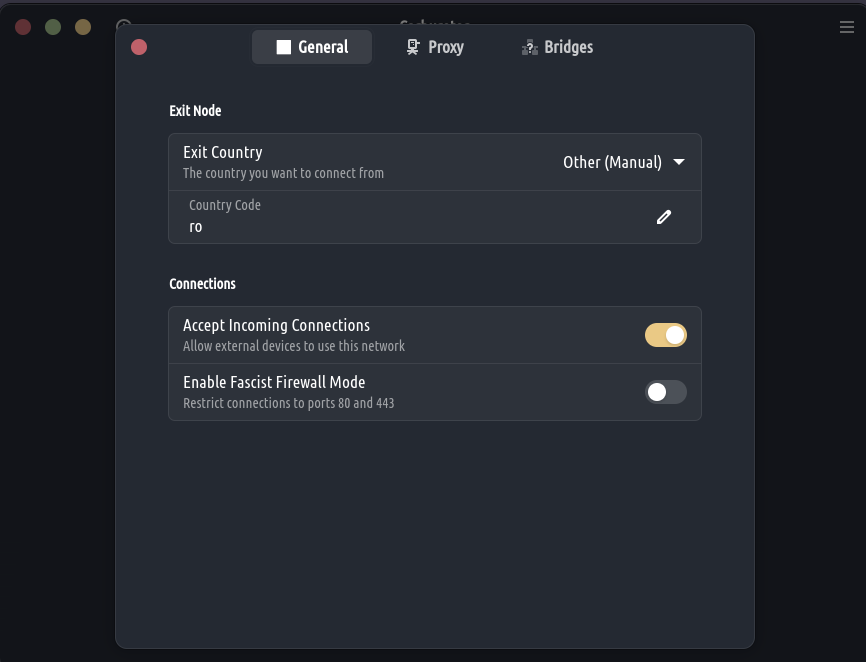
Task: Click the "Enable Fascist Firewall Mode" row label
Action: tap(274, 382)
